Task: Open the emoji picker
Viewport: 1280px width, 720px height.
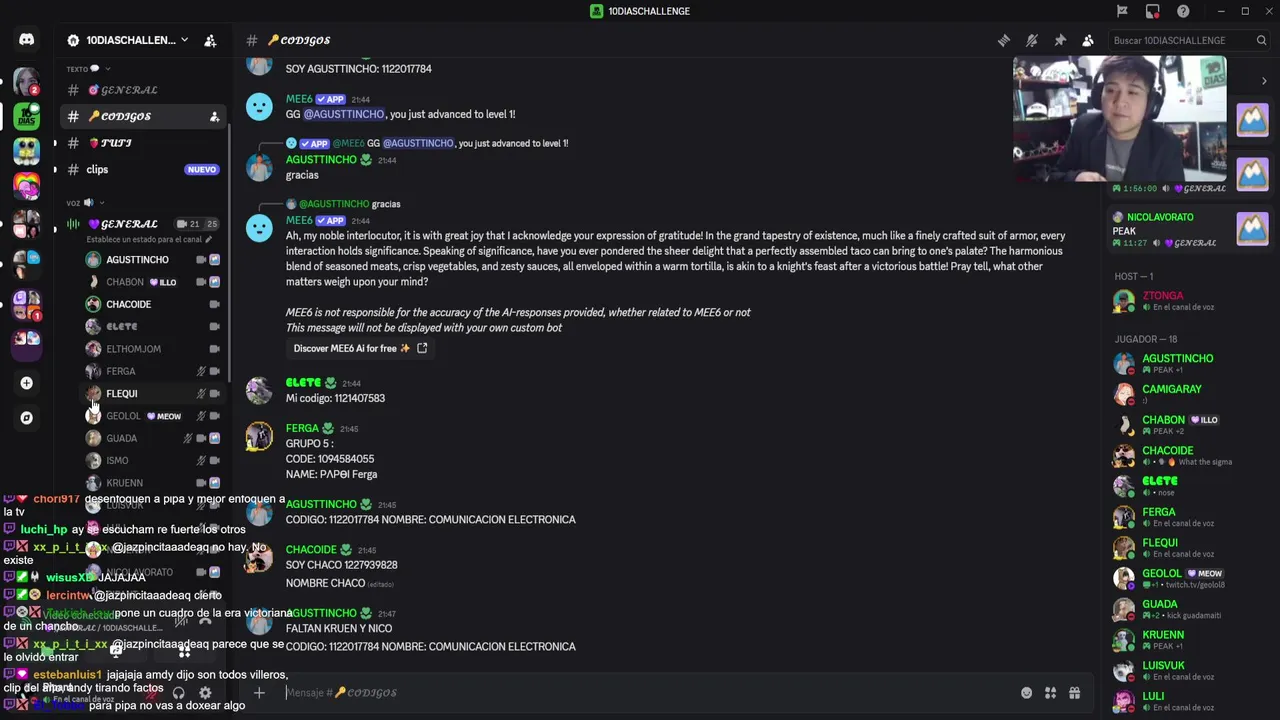Action: coord(1026,693)
